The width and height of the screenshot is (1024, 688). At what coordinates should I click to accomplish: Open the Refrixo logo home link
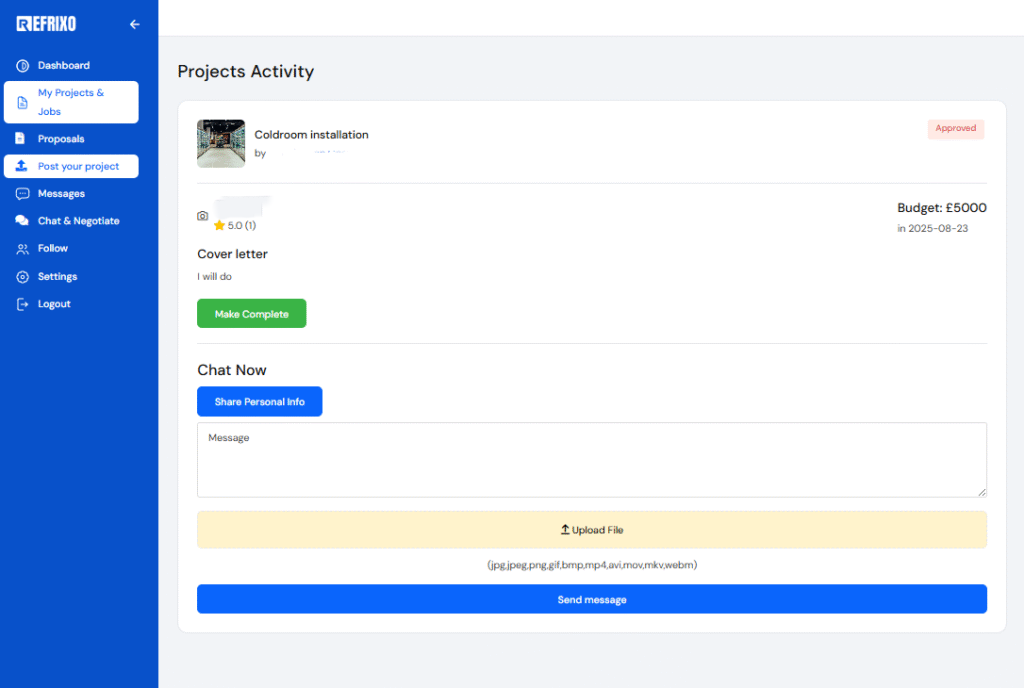[46, 24]
